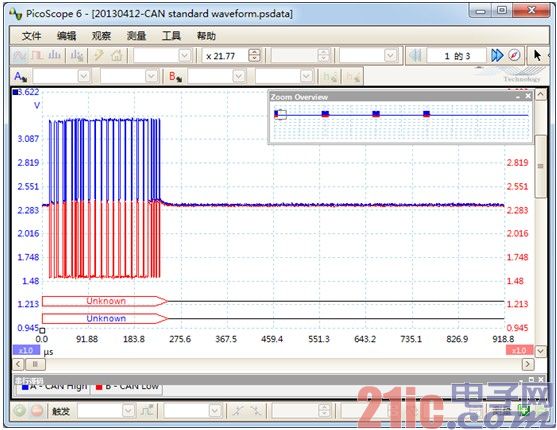Open Channel B coupling dropdown
Viewport: 557px width, 430px height.
[306, 76]
